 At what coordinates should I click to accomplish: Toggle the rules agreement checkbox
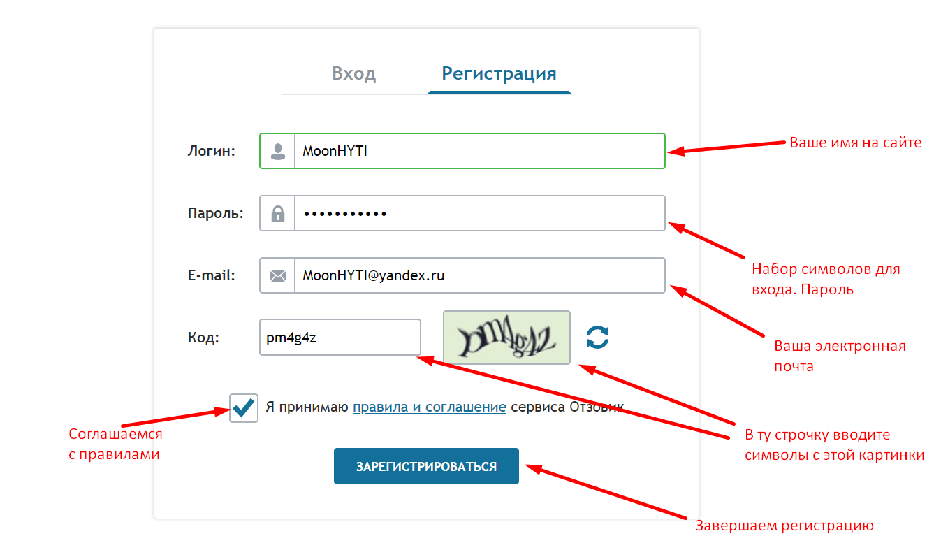[x=243, y=407]
